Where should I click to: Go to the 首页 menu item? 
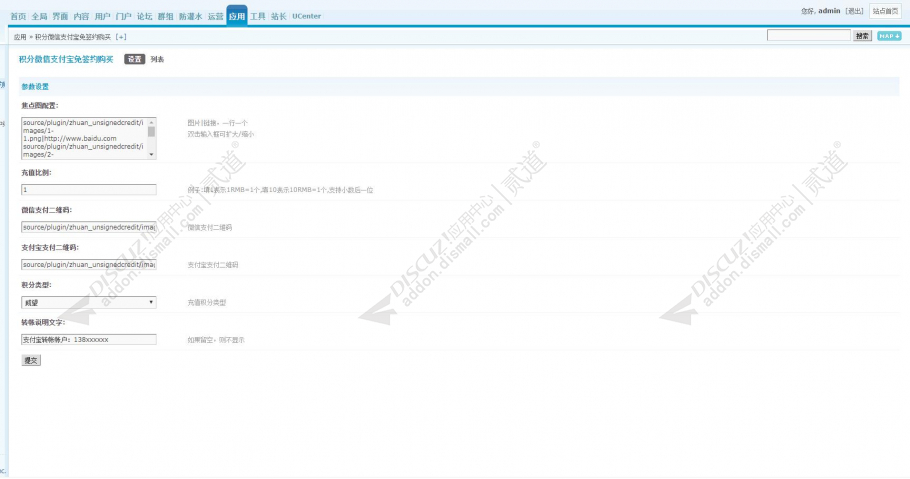tap(18, 16)
